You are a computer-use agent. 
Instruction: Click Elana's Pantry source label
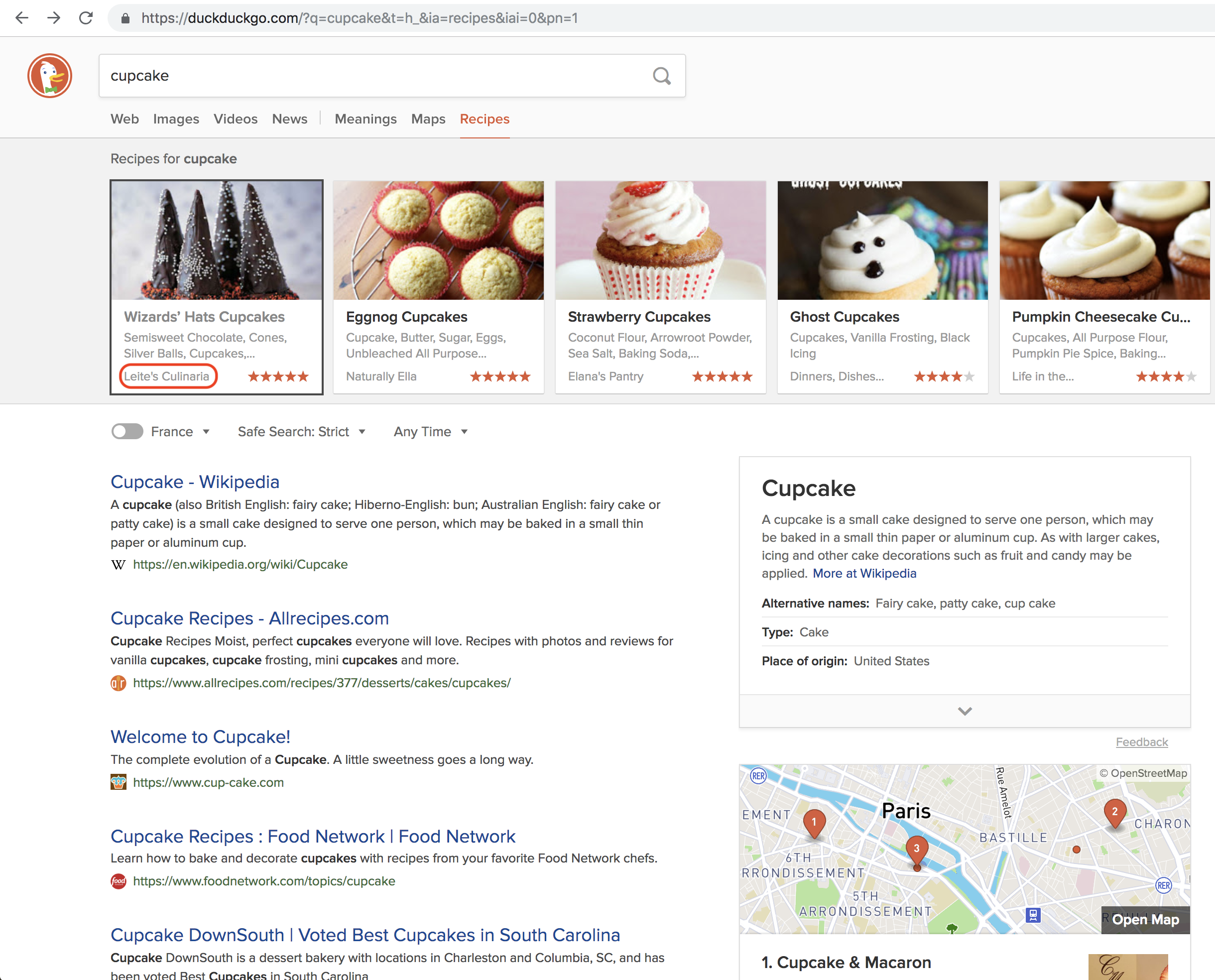pos(606,376)
